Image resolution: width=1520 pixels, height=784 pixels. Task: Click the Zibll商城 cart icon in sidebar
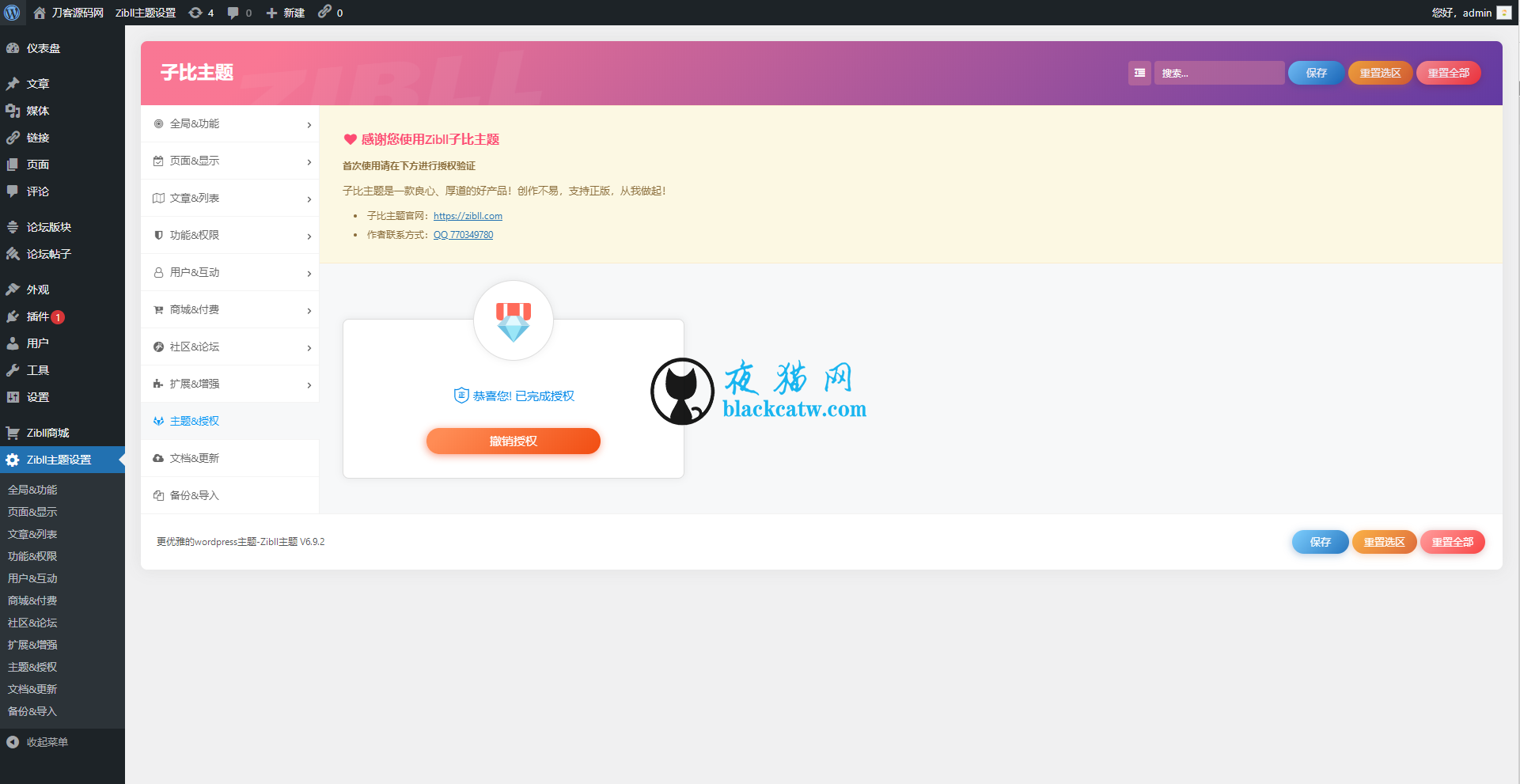[13, 433]
